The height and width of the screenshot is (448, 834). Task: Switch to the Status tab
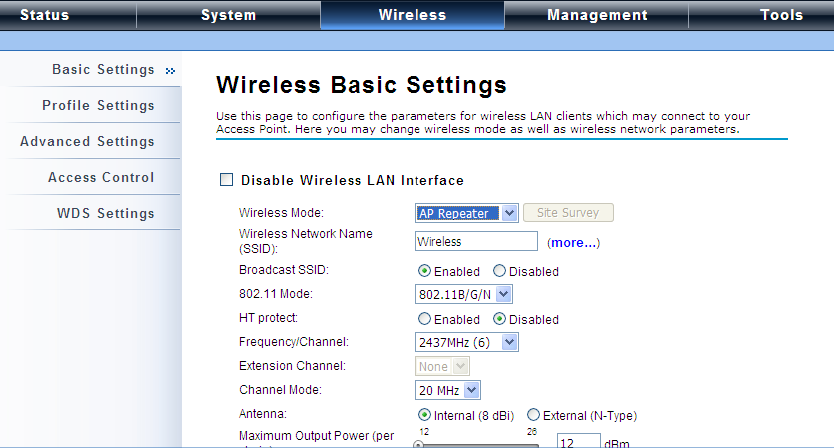[45, 15]
